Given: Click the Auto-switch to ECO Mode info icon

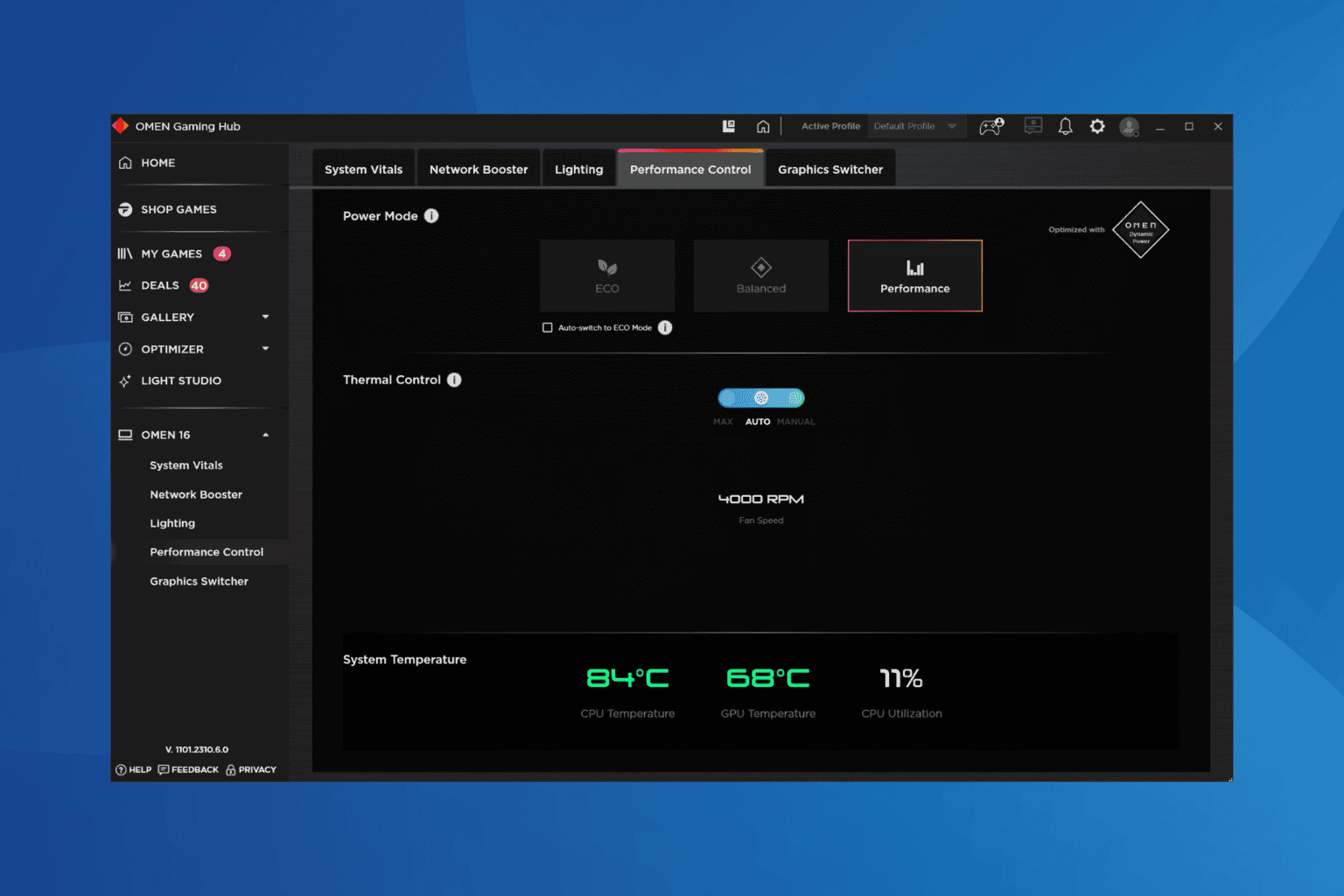Looking at the screenshot, I should click(x=665, y=327).
